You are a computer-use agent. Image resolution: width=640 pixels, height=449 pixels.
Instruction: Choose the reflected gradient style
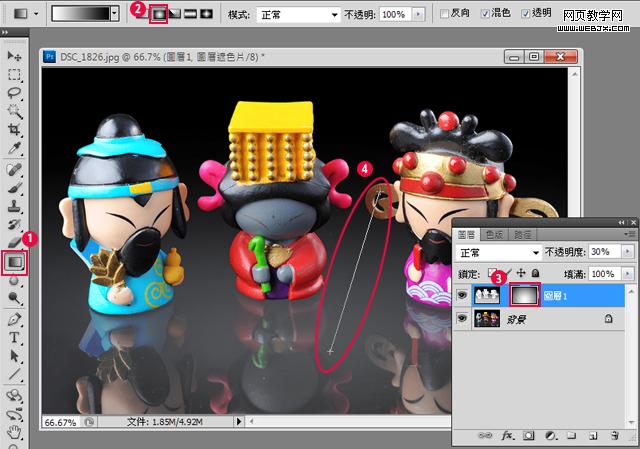point(191,14)
